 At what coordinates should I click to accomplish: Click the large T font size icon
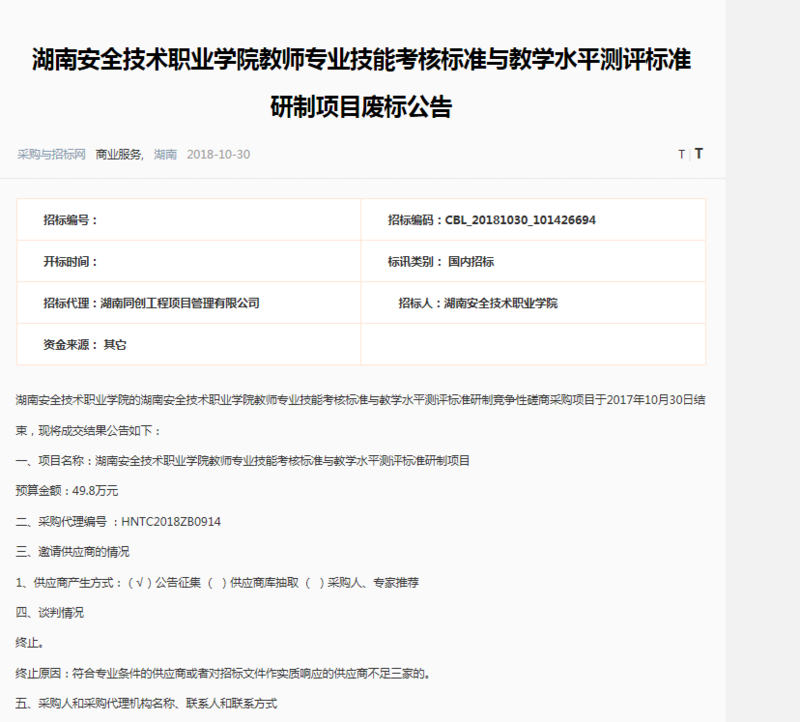pos(699,154)
